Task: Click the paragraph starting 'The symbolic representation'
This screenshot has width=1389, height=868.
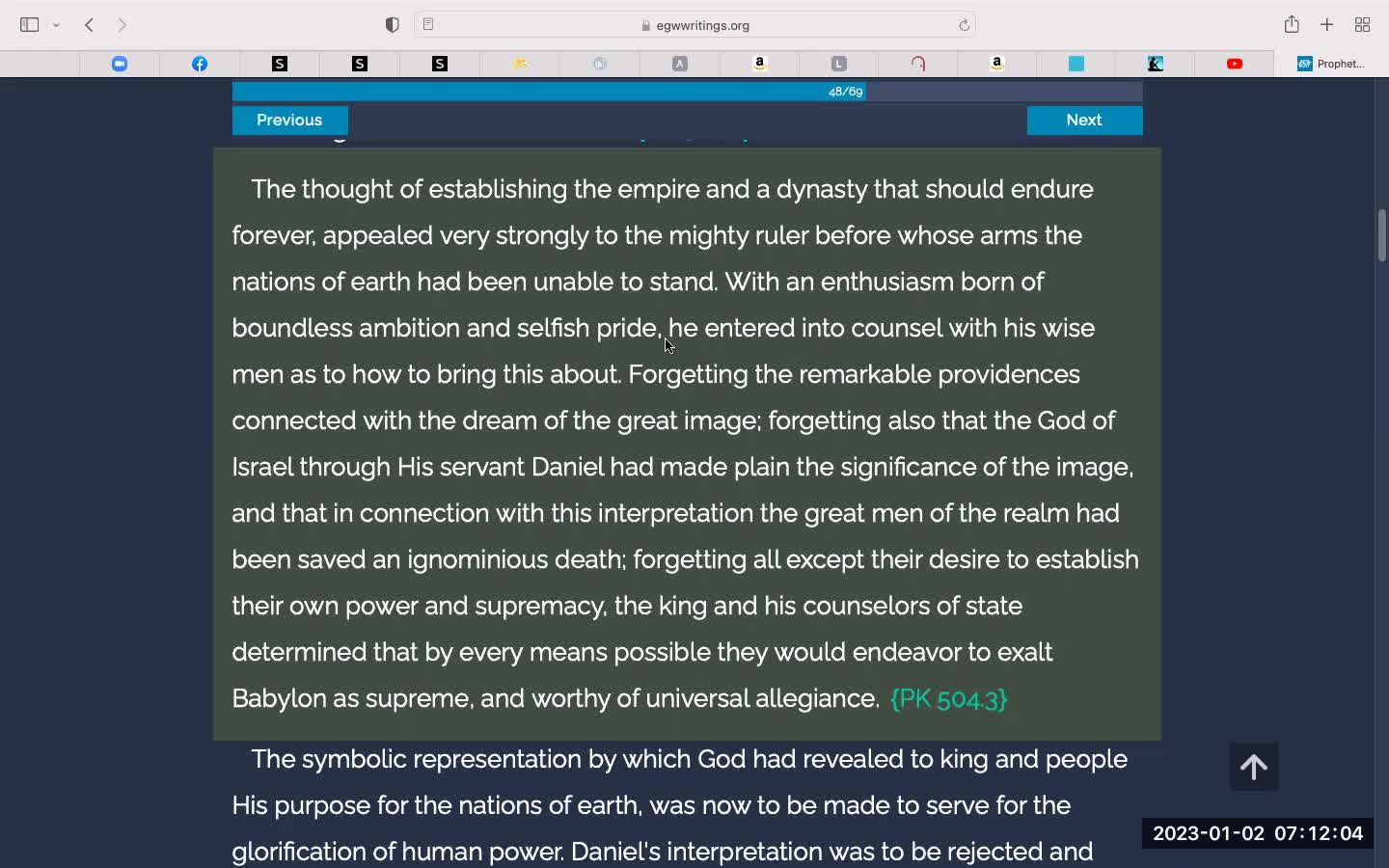Action: click(x=680, y=805)
